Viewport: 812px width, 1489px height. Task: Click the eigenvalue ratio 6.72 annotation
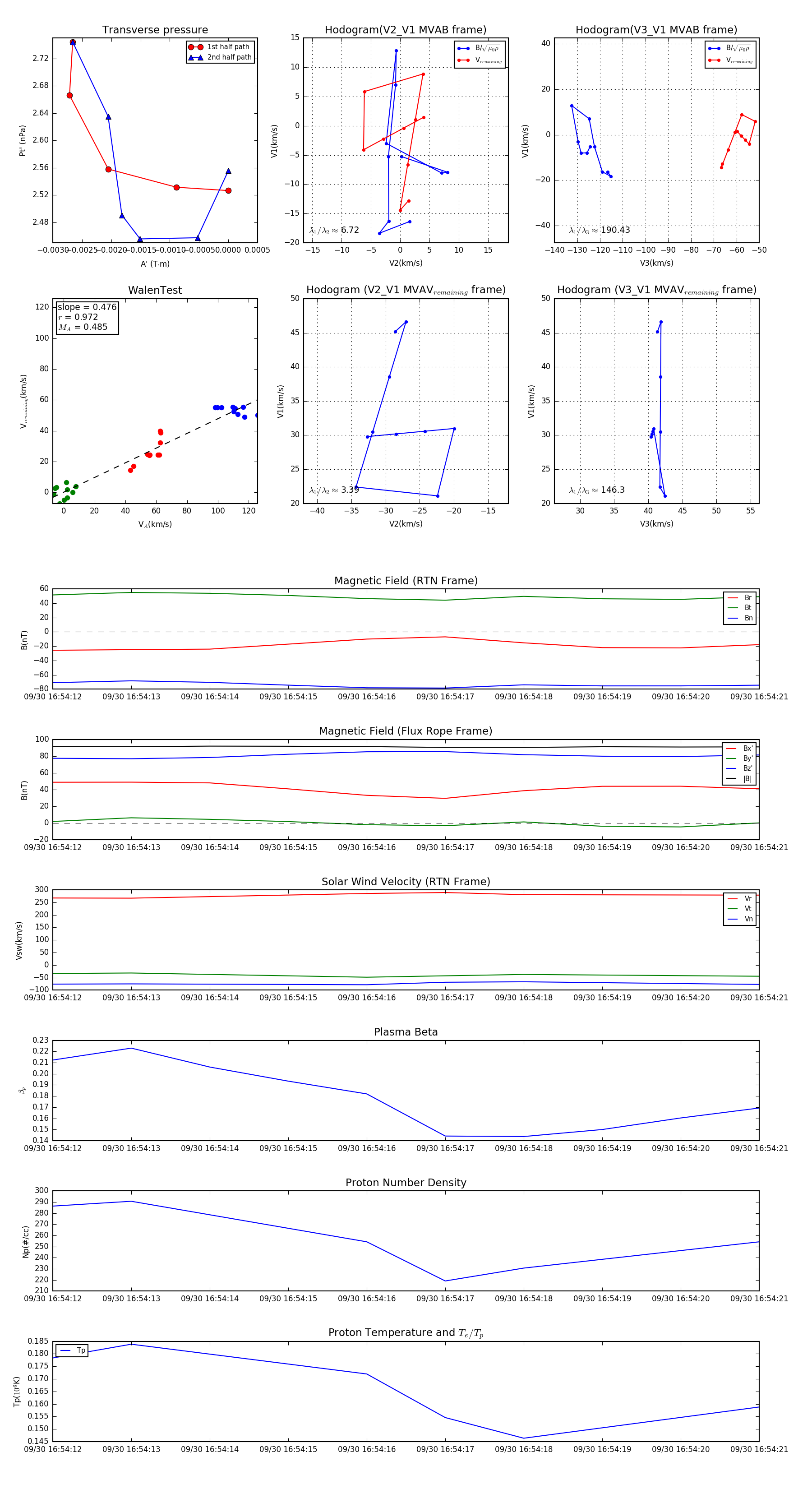point(334,230)
